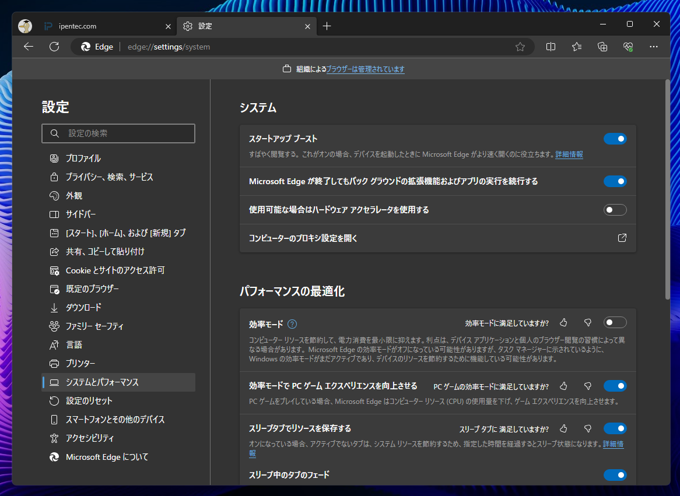Click the profile avatar icon in the title bar

[x=25, y=26]
